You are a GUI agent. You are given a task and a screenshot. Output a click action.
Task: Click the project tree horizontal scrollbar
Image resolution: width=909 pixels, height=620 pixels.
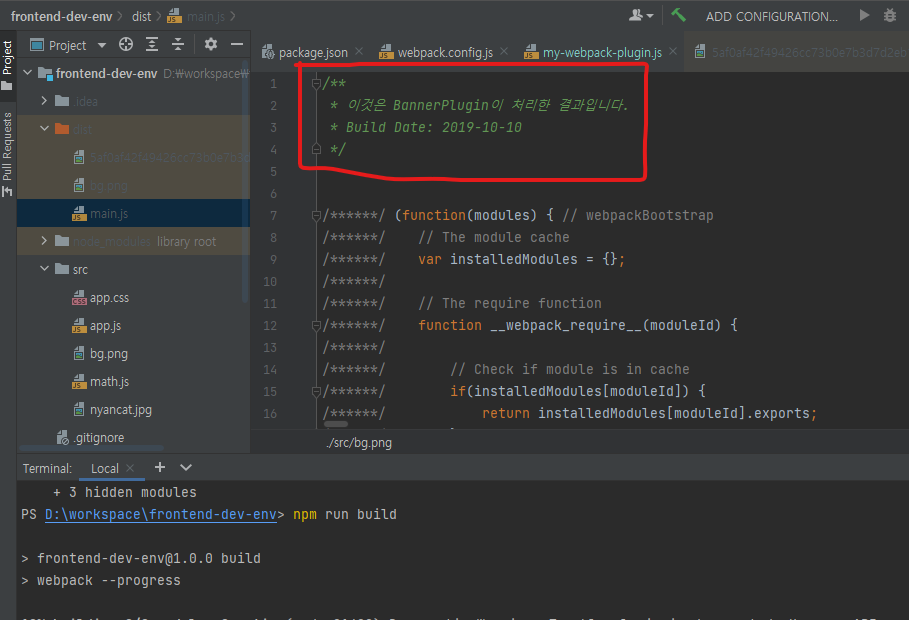92,448
